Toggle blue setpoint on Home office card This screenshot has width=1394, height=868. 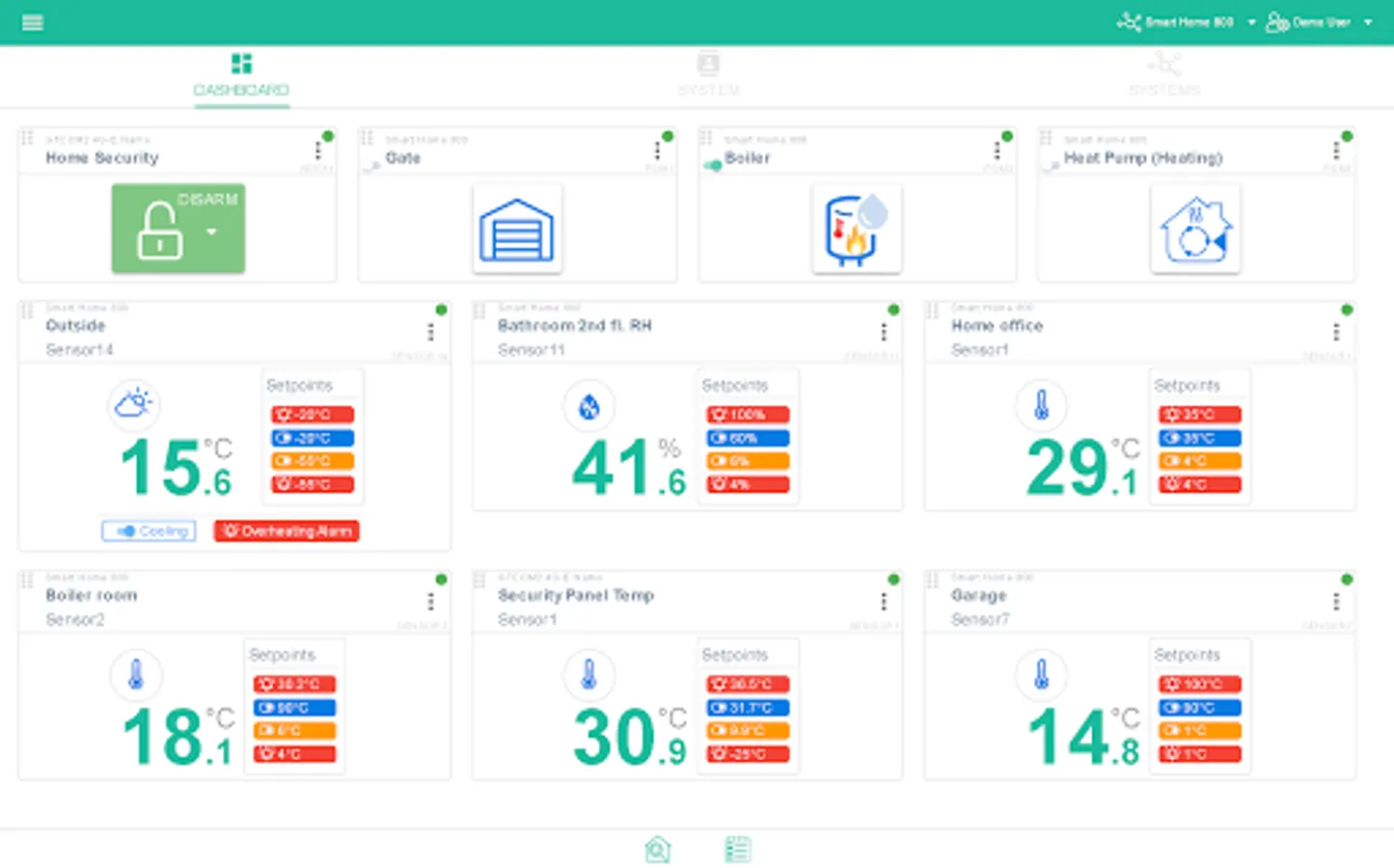pos(1200,438)
